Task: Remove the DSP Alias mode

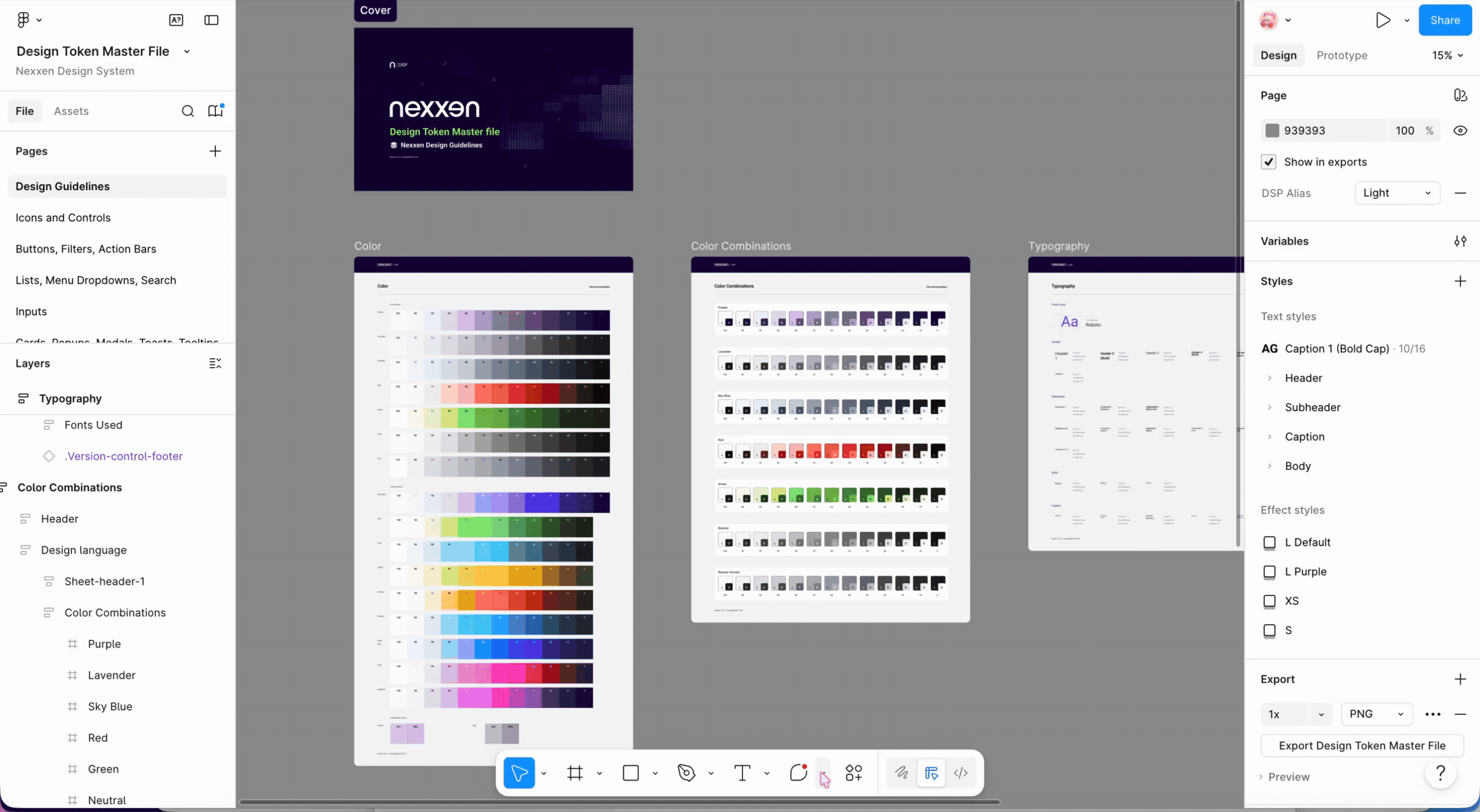Action: point(1460,193)
